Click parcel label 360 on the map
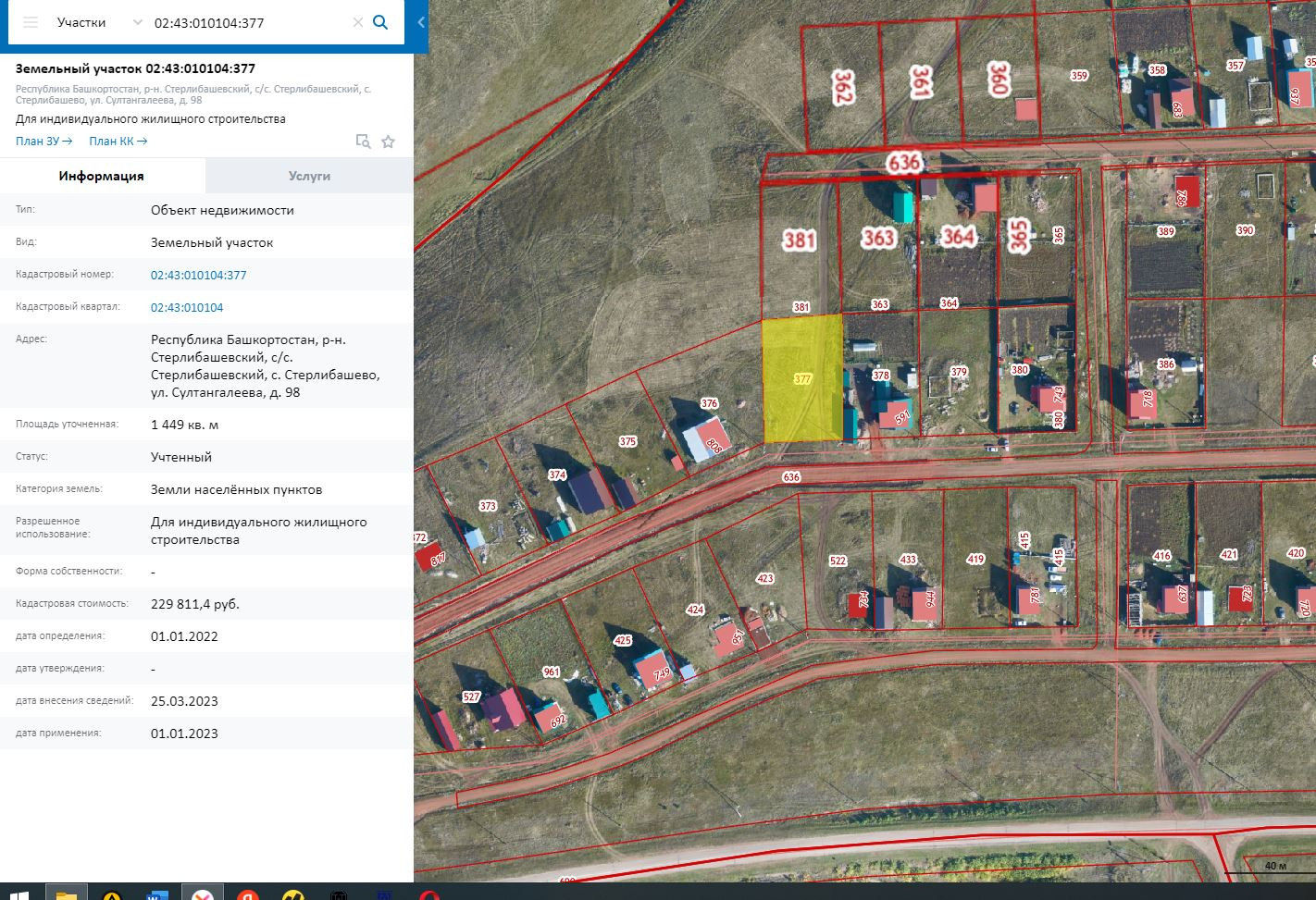This screenshot has height=900, width=1316. coord(998,80)
